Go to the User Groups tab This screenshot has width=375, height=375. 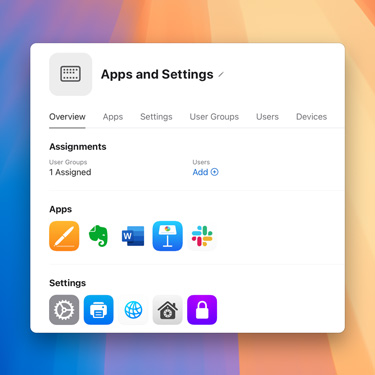pyautogui.click(x=214, y=117)
